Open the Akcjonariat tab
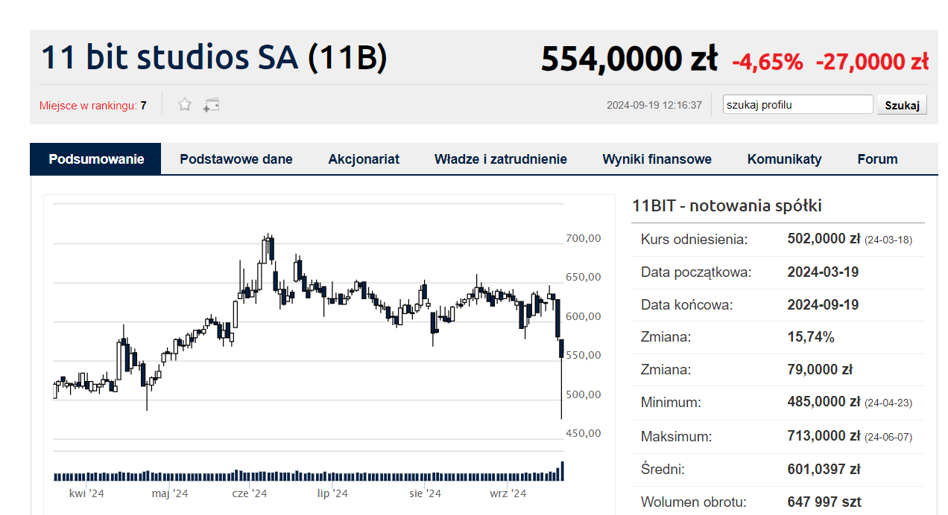 (363, 159)
